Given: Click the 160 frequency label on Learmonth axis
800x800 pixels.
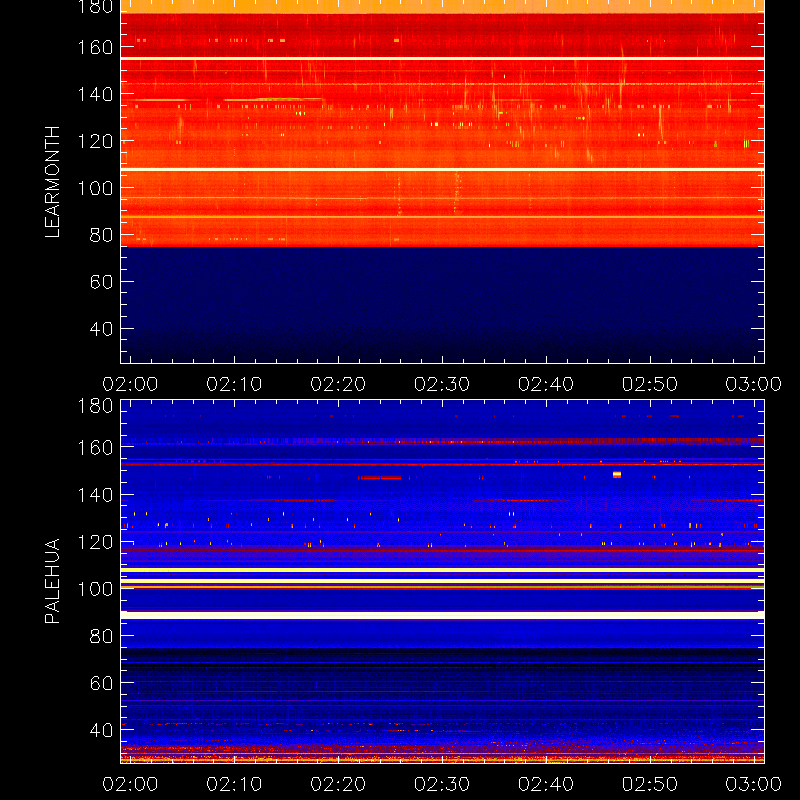Looking at the screenshot, I should (x=95, y=47).
